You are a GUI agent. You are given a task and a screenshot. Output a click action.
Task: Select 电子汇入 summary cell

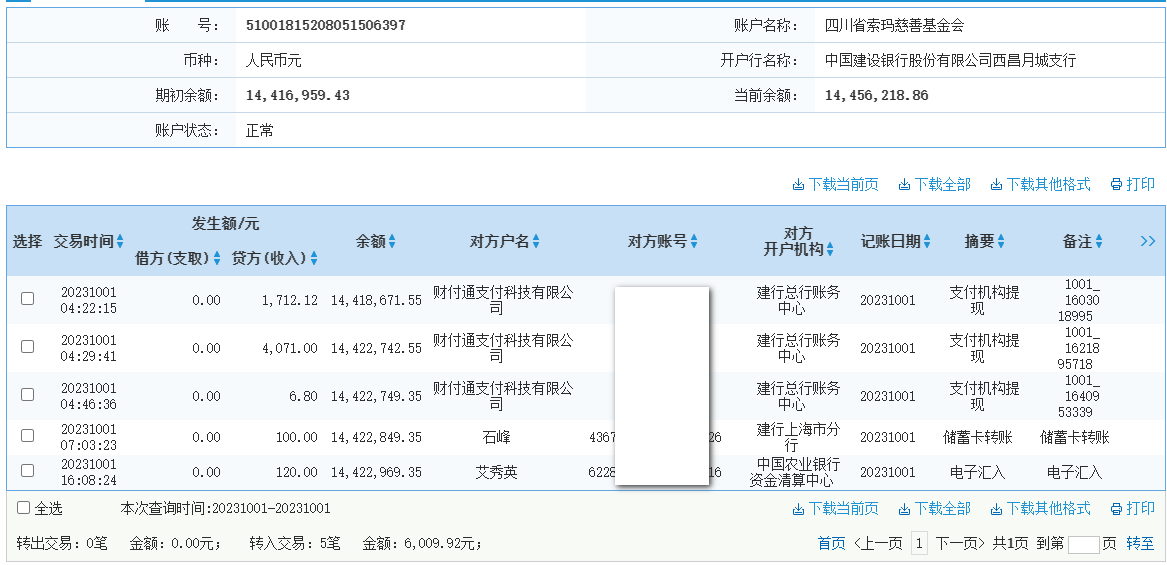[x=977, y=473]
